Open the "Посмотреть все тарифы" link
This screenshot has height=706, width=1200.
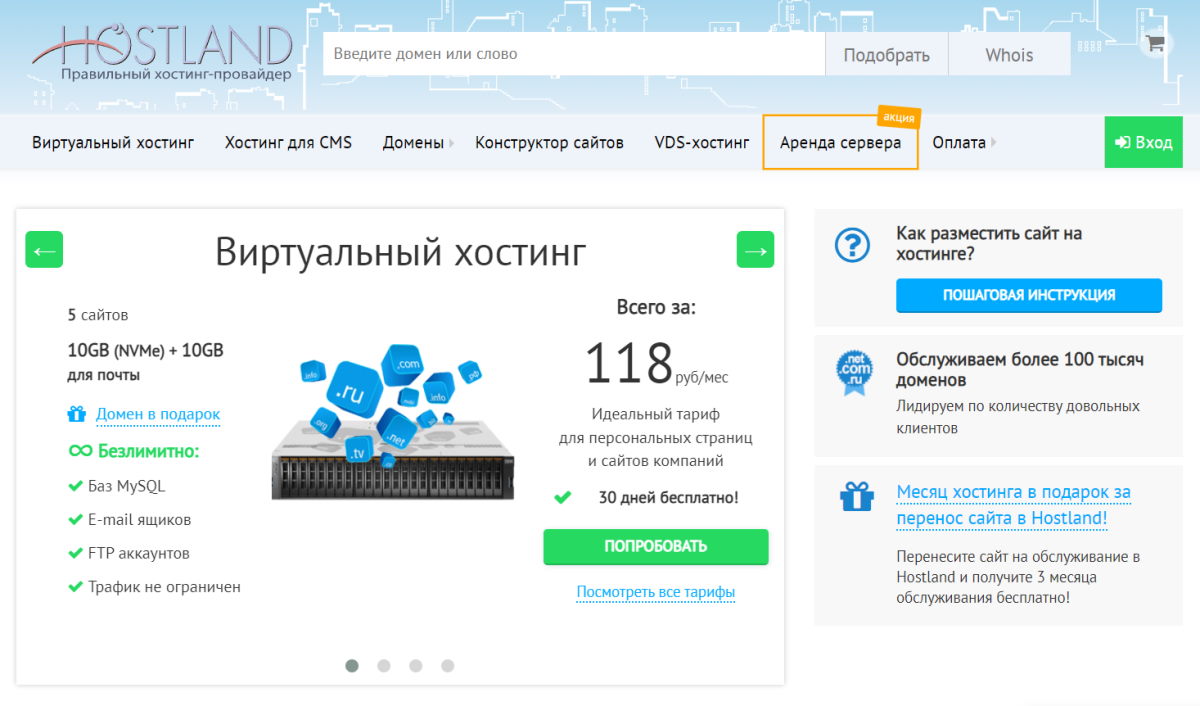pos(655,591)
